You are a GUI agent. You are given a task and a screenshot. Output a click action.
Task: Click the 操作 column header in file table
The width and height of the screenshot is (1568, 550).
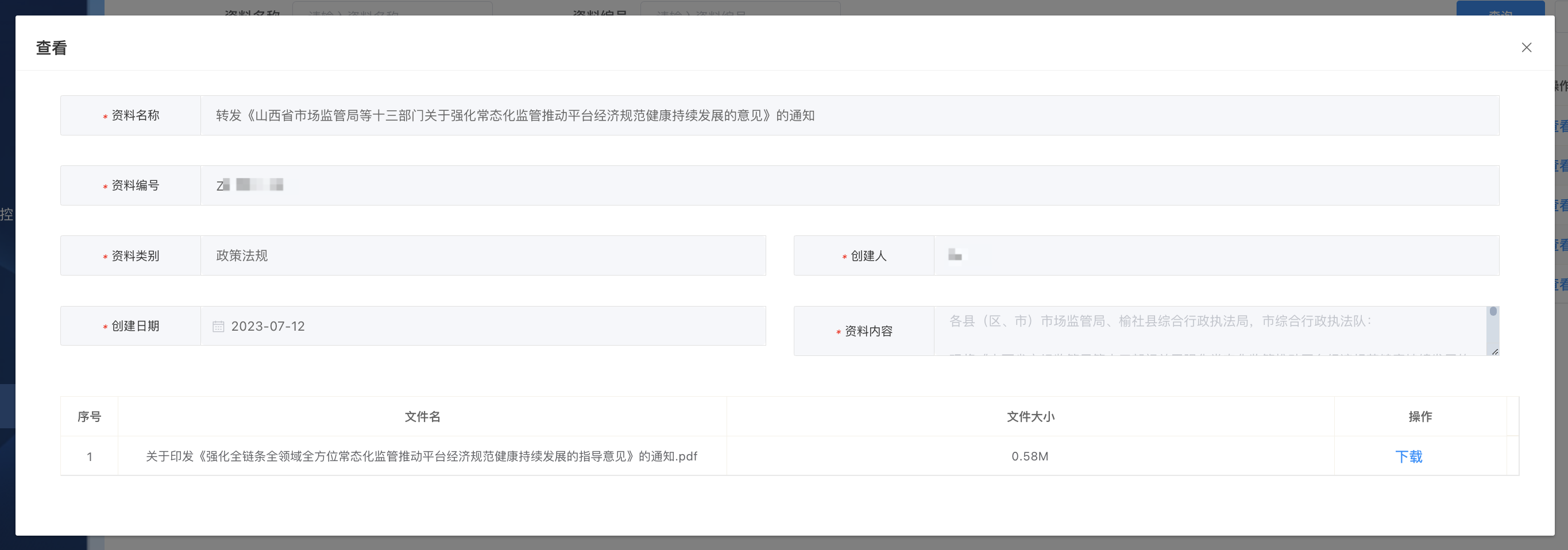(x=1419, y=417)
